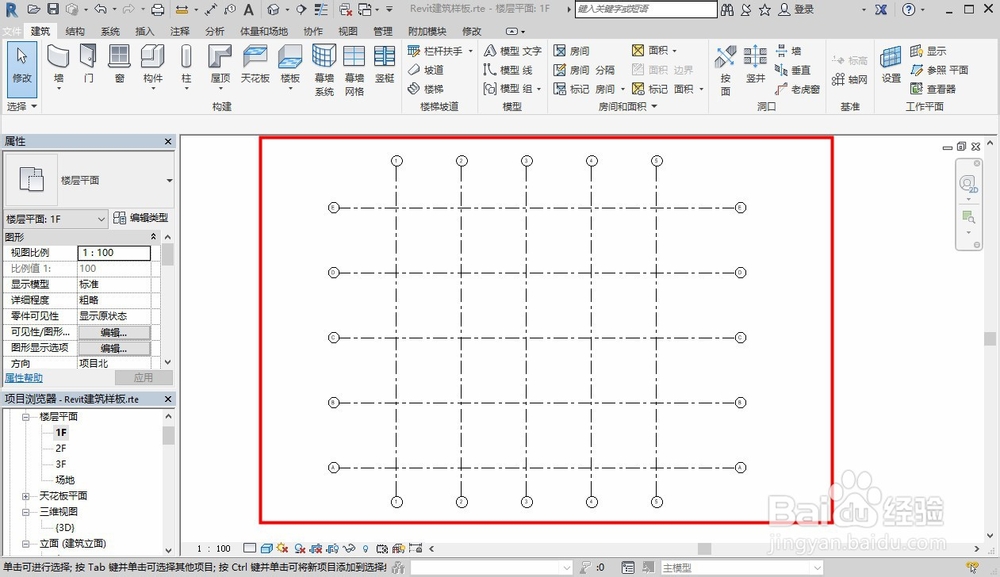Pick the Dormer (老虎窗) opening tool

[x=798, y=89]
